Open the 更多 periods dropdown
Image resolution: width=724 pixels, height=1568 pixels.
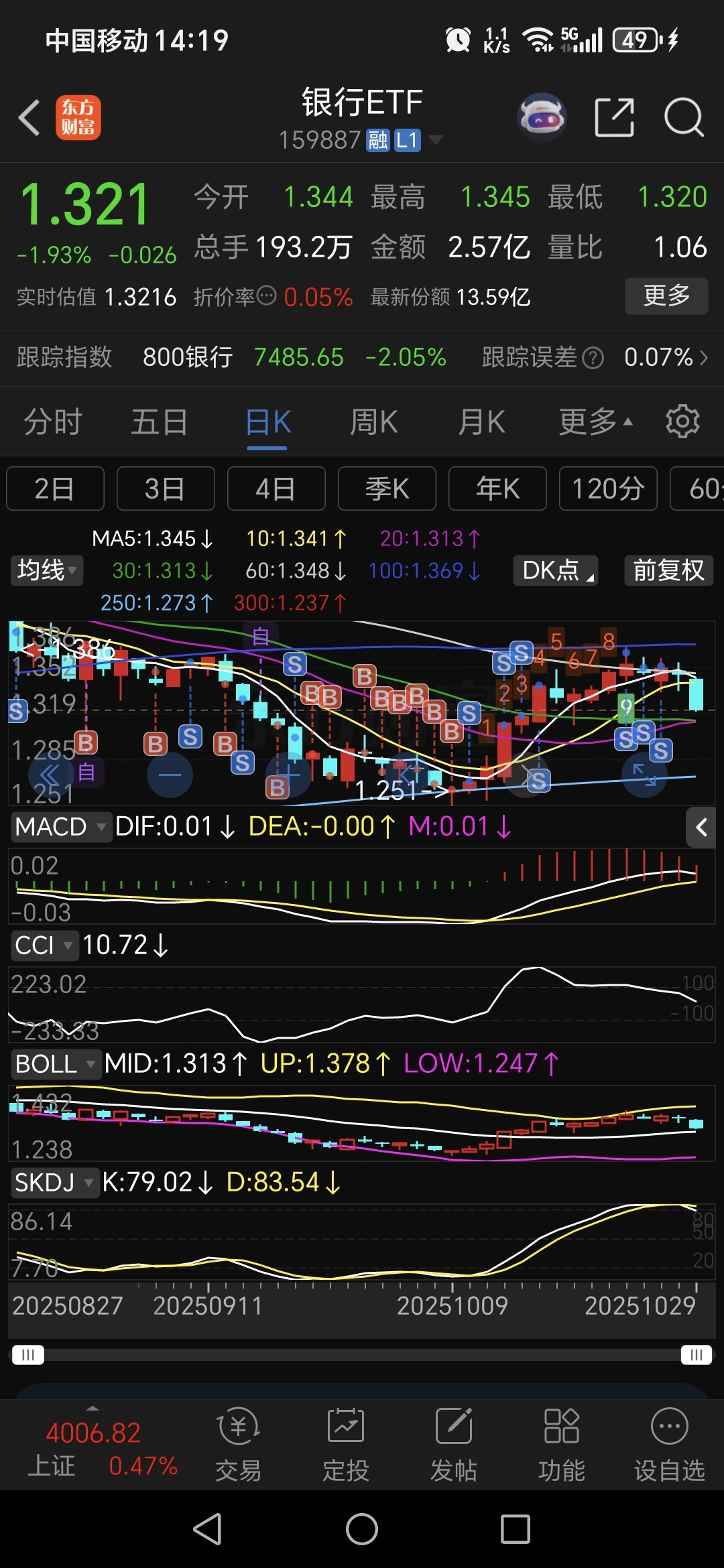click(x=595, y=422)
